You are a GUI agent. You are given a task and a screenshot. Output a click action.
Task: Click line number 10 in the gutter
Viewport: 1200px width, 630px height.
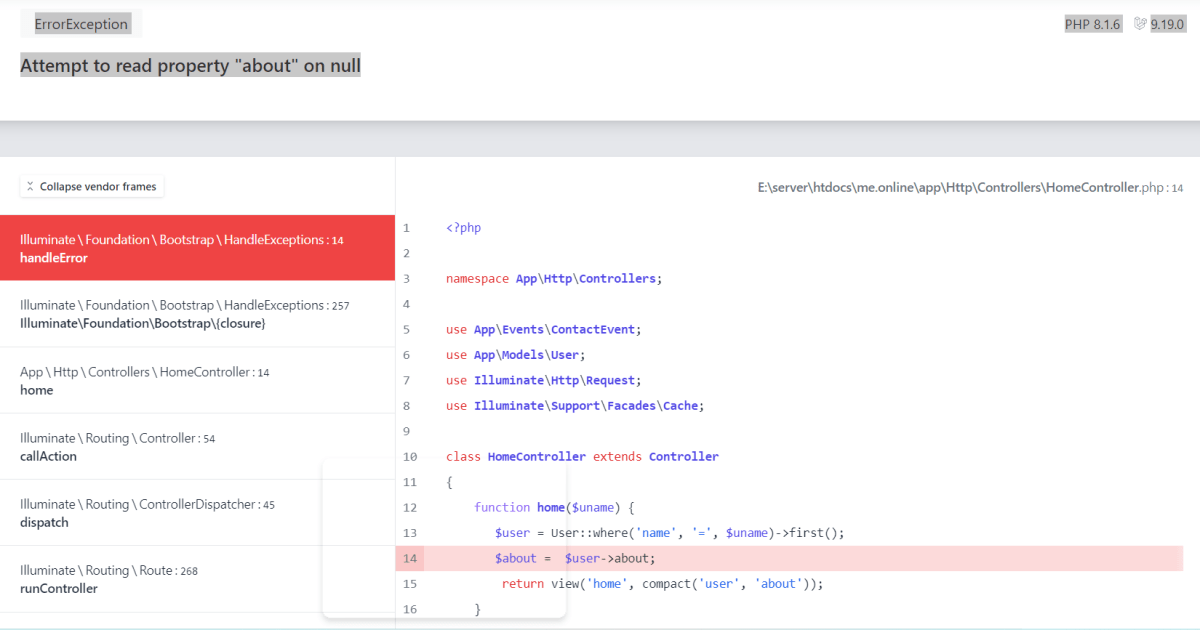410,456
